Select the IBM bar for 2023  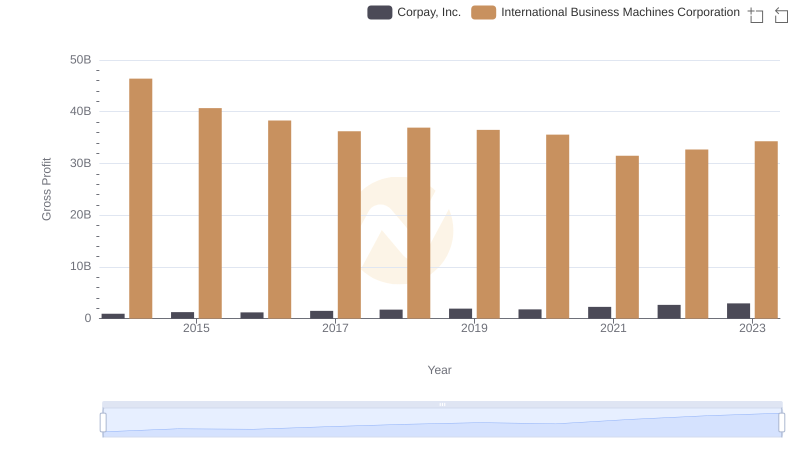point(766,230)
